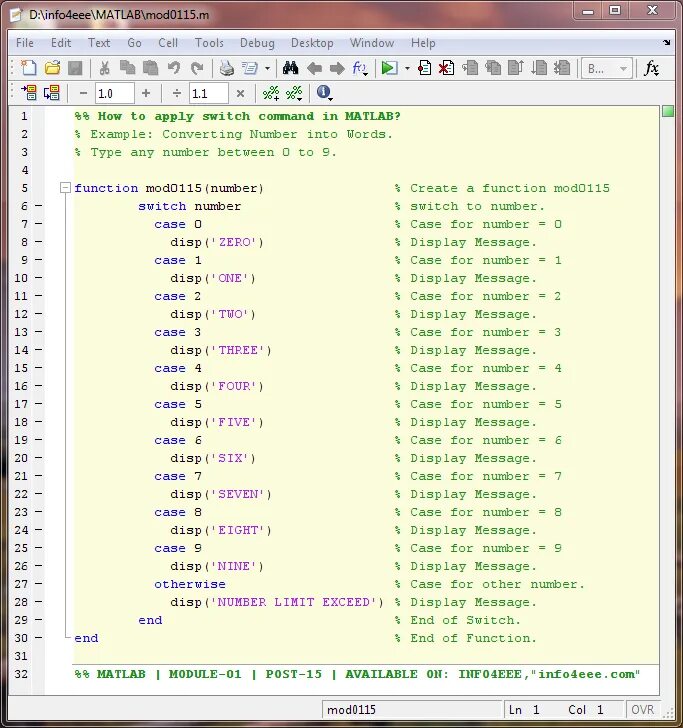683x728 pixels.
Task: Redo the last undone edit
Action: pos(197,68)
